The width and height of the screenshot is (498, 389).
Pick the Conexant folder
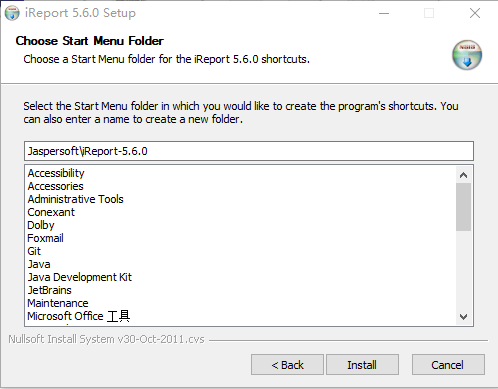pos(51,212)
